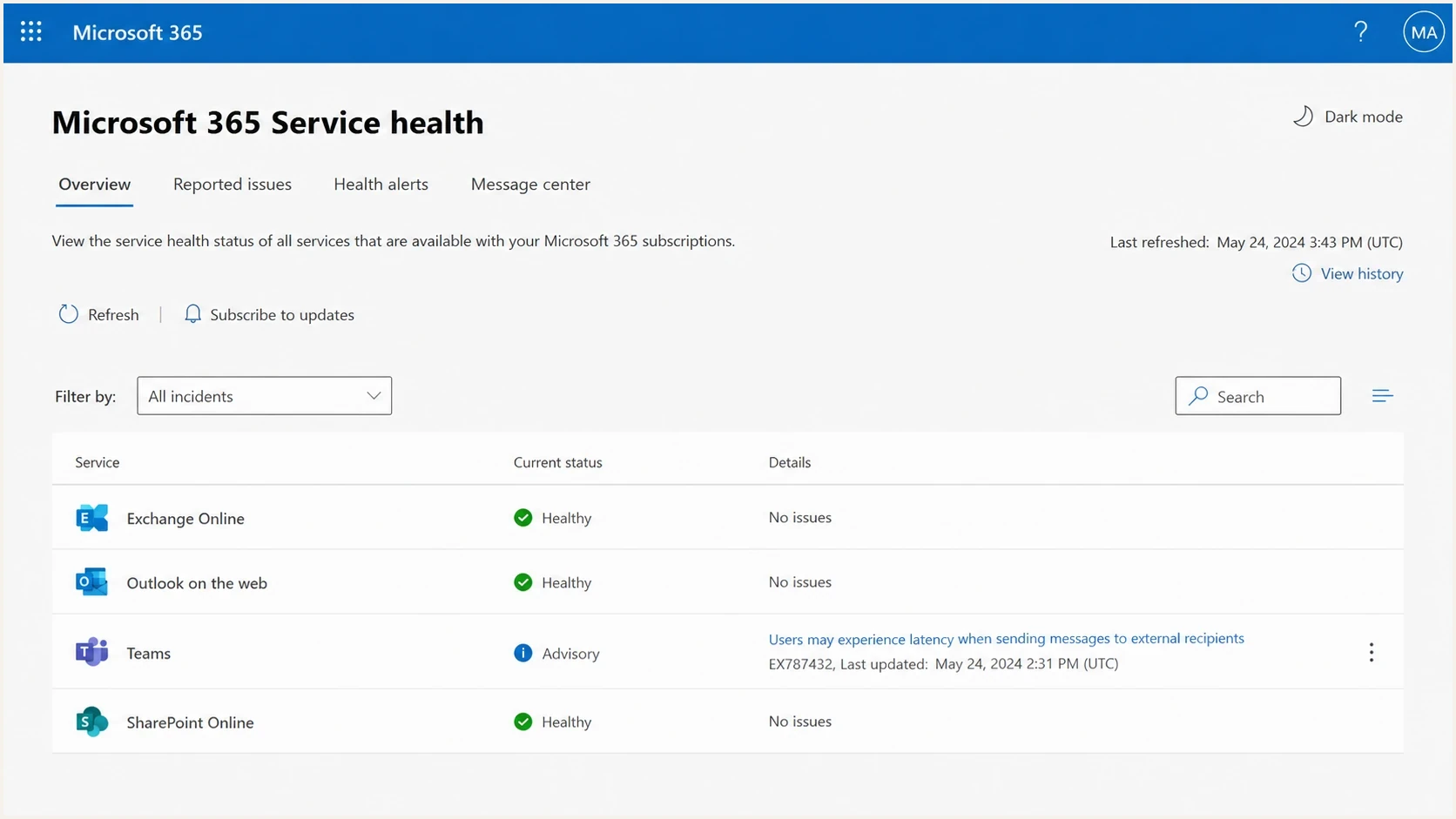Select the Overview tab

tap(94, 185)
